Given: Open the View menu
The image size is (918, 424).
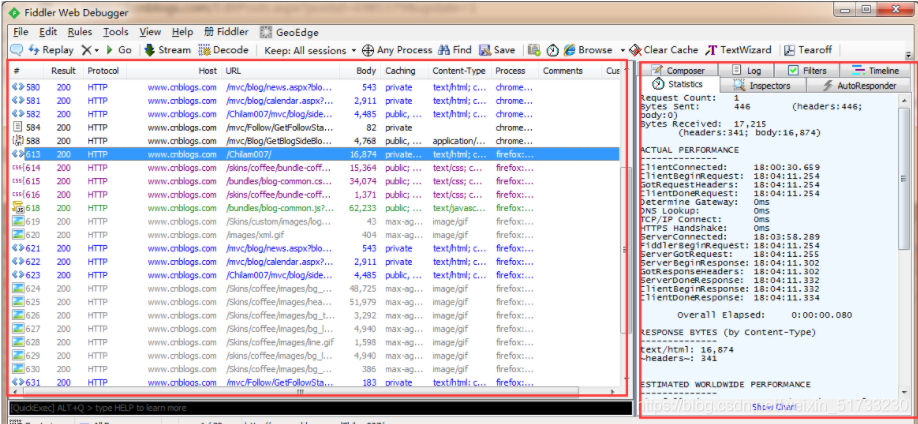Looking at the screenshot, I should click(x=150, y=32).
